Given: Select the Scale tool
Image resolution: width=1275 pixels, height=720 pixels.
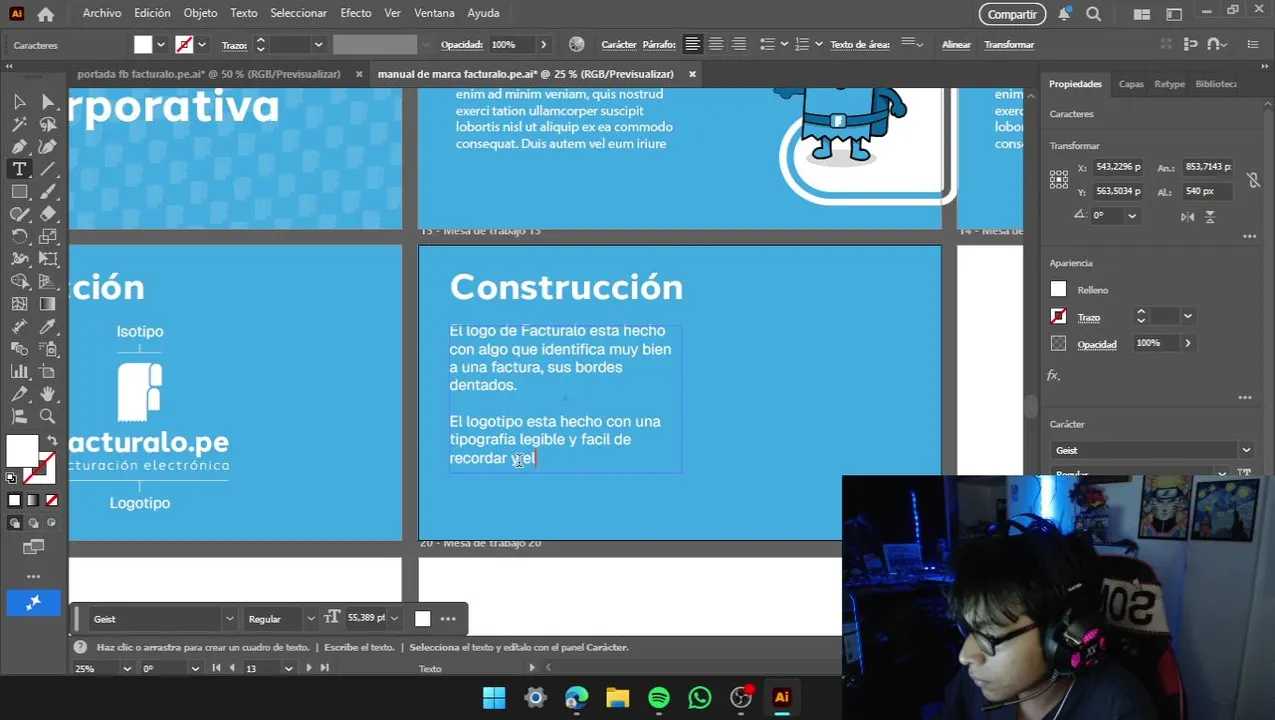Looking at the screenshot, I should pyautogui.click(x=48, y=237).
